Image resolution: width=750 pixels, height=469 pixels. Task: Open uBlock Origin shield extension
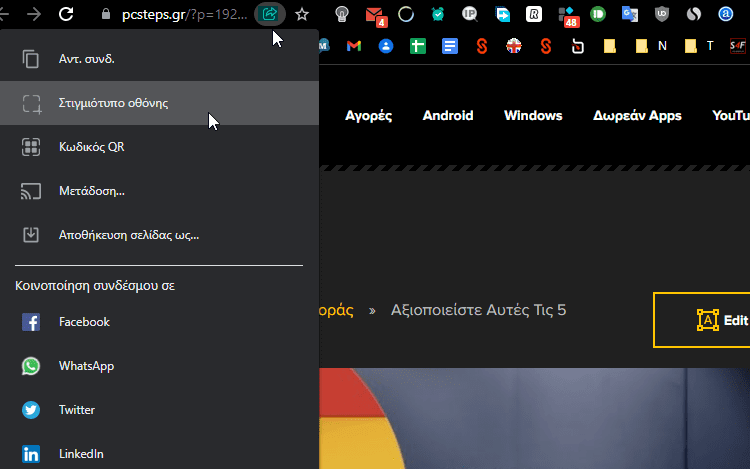tap(662, 14)
